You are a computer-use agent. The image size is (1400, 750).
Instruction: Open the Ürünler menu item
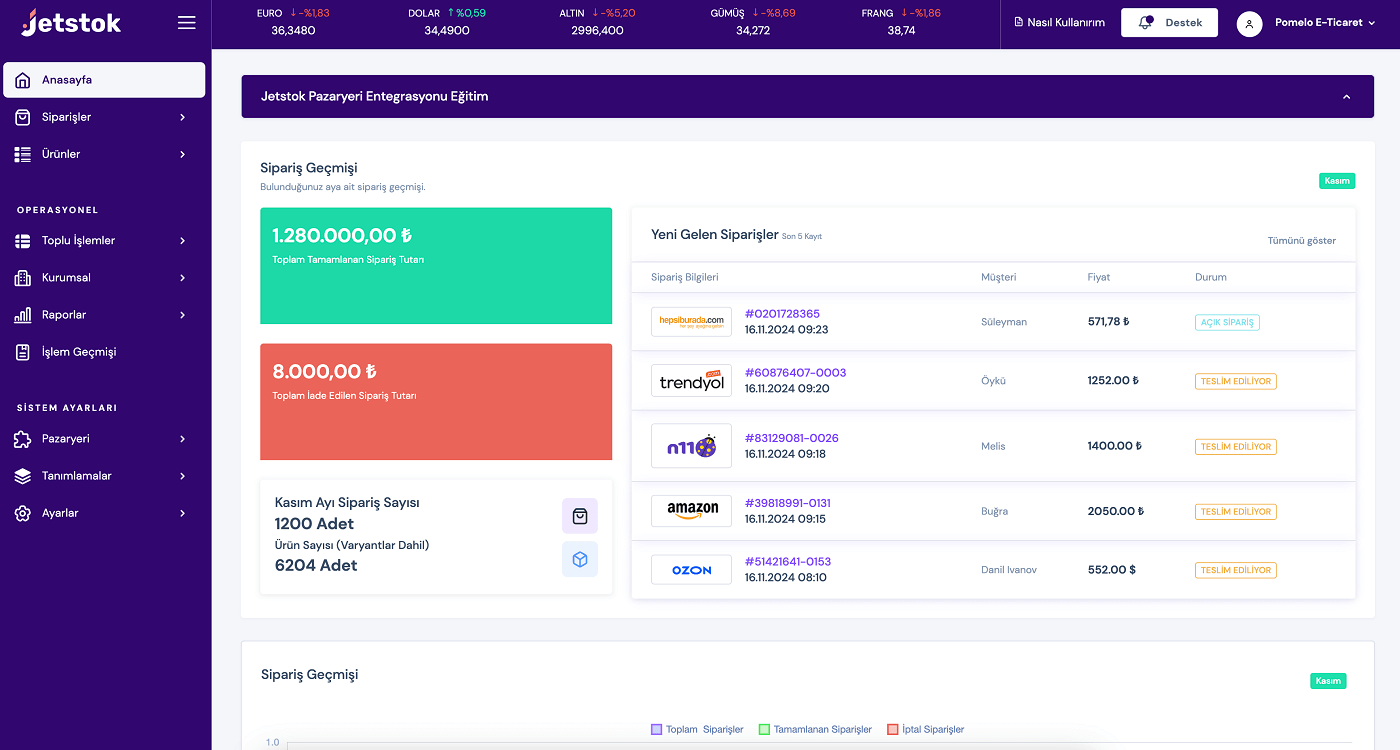point(104,154)
